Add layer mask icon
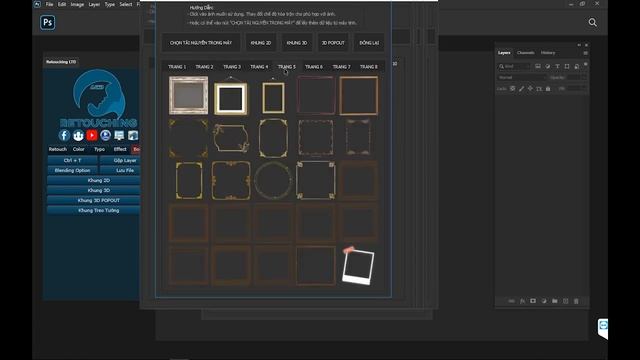Screen dimensions: 640x360 pyautogui.click(x=533, y=301)
